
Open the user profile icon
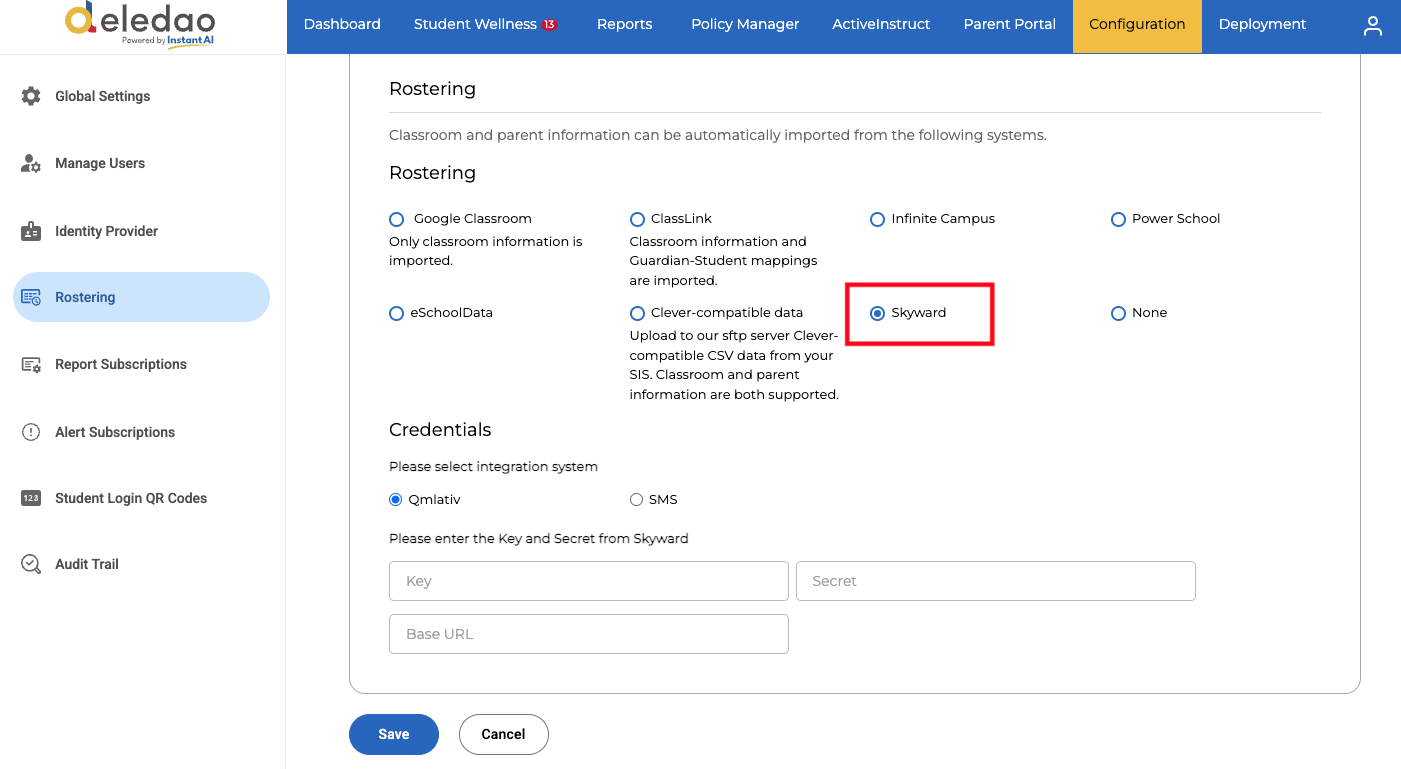(1373, 26)
